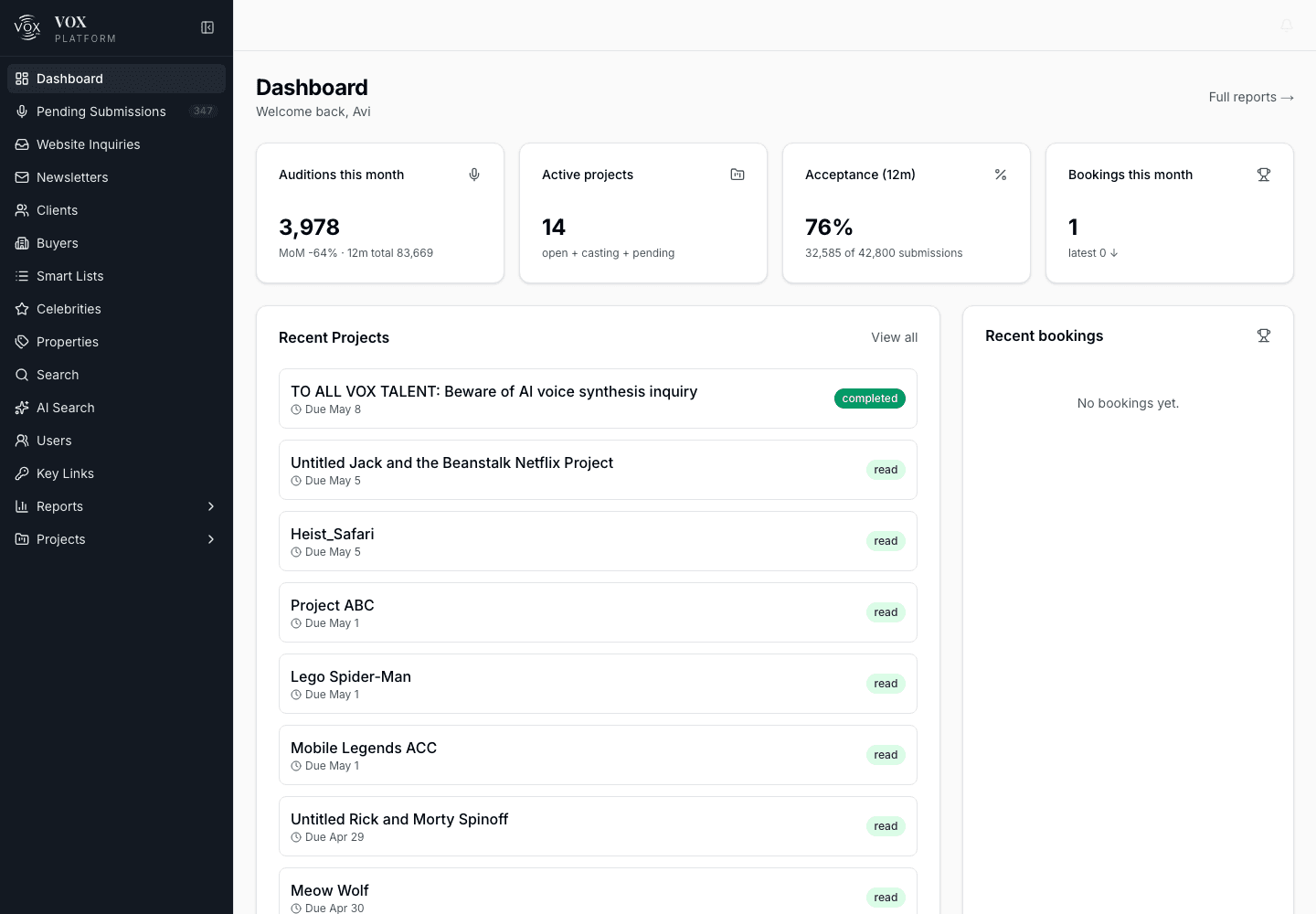Expand the Projects submenu chevron
This screenshot has width=1316, height=914.
(x=211, y=539)
